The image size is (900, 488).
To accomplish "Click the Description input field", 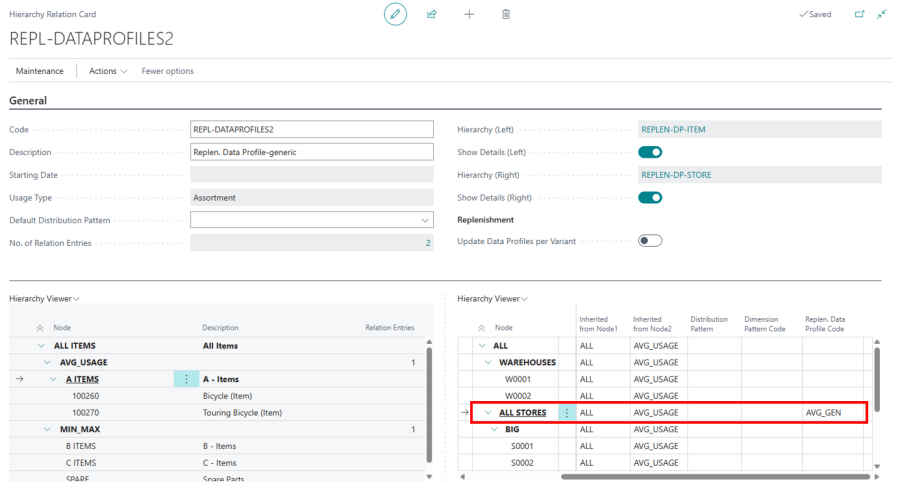I will pos(311,152).
